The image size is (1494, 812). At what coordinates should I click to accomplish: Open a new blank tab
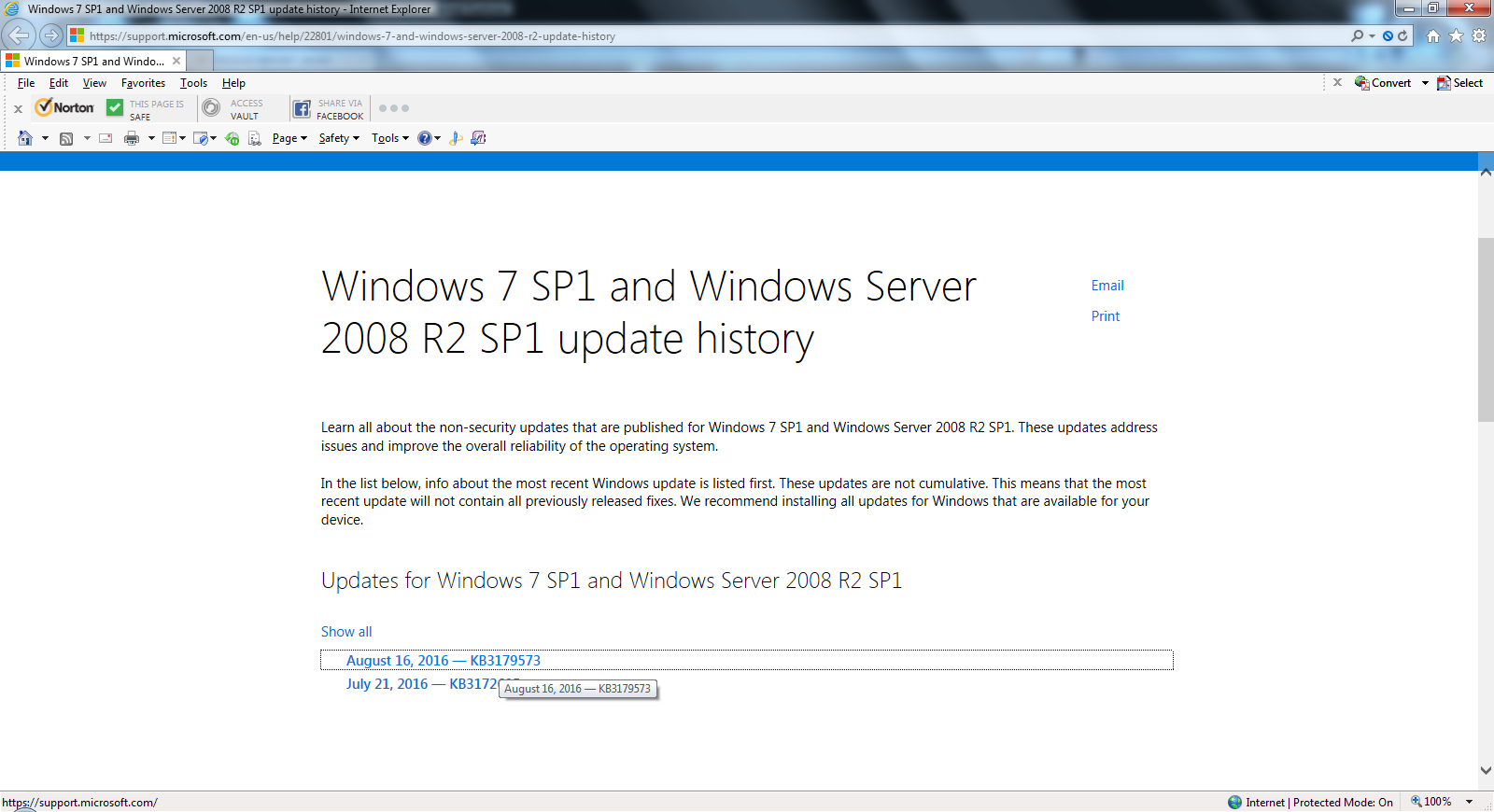[x=201, y=61]
